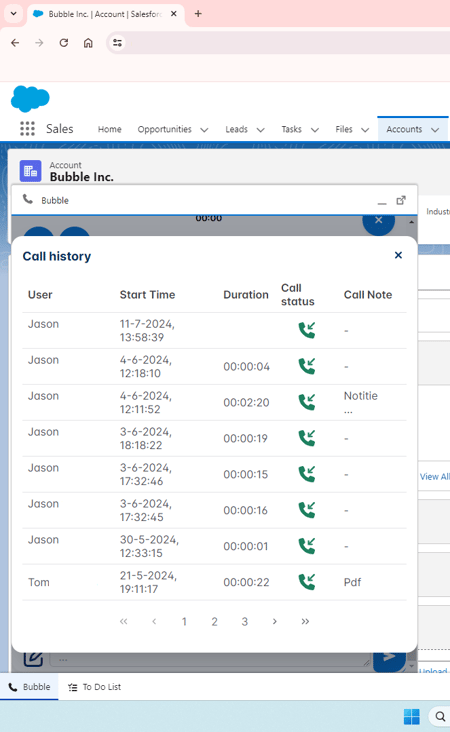
Task: Open the Home tab in Sales
Action: tap(110, 129)
